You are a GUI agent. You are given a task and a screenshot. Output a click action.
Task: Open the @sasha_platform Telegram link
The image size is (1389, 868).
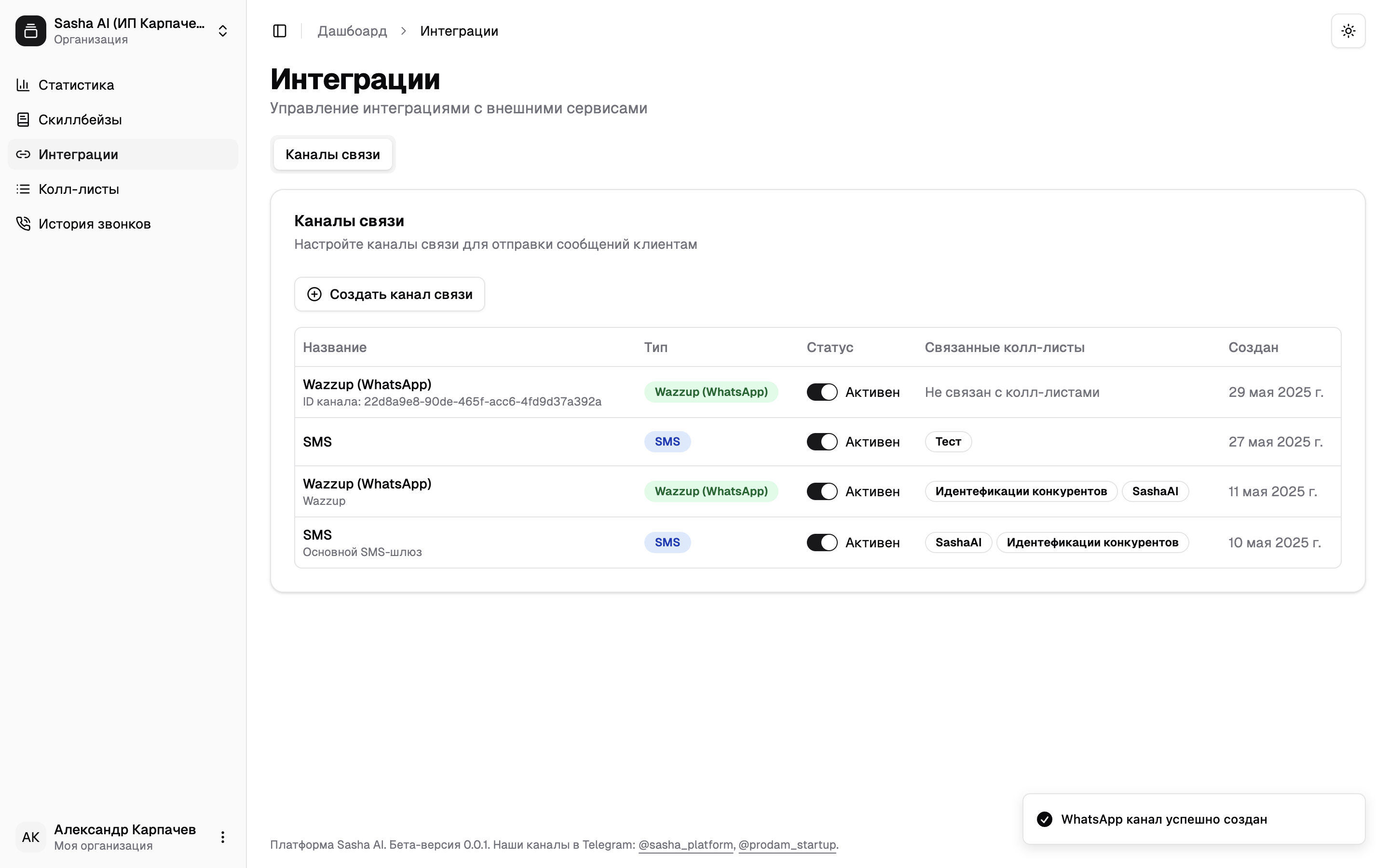(685, 844)
